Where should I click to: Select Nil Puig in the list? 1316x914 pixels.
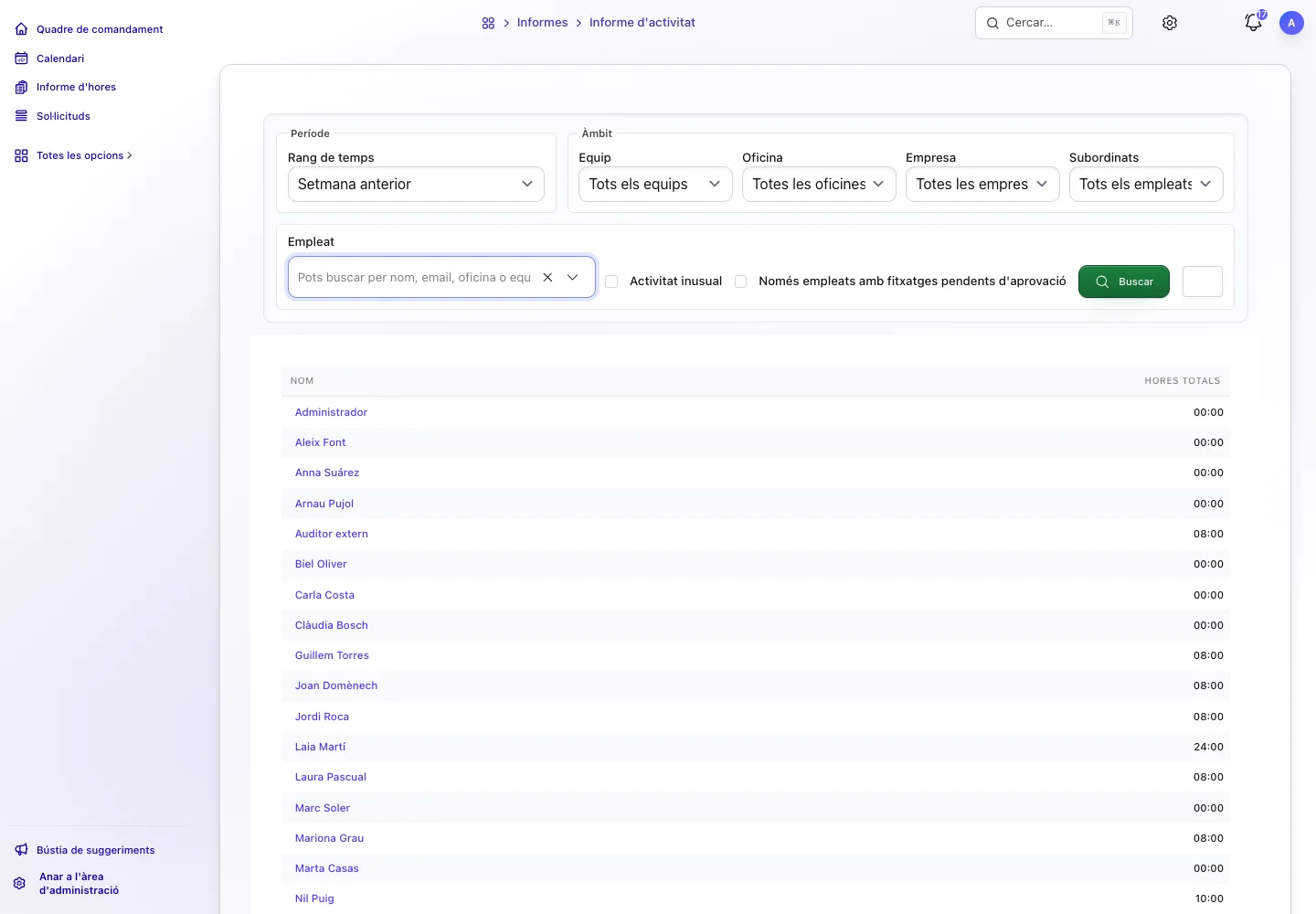[x=314, y=898]
